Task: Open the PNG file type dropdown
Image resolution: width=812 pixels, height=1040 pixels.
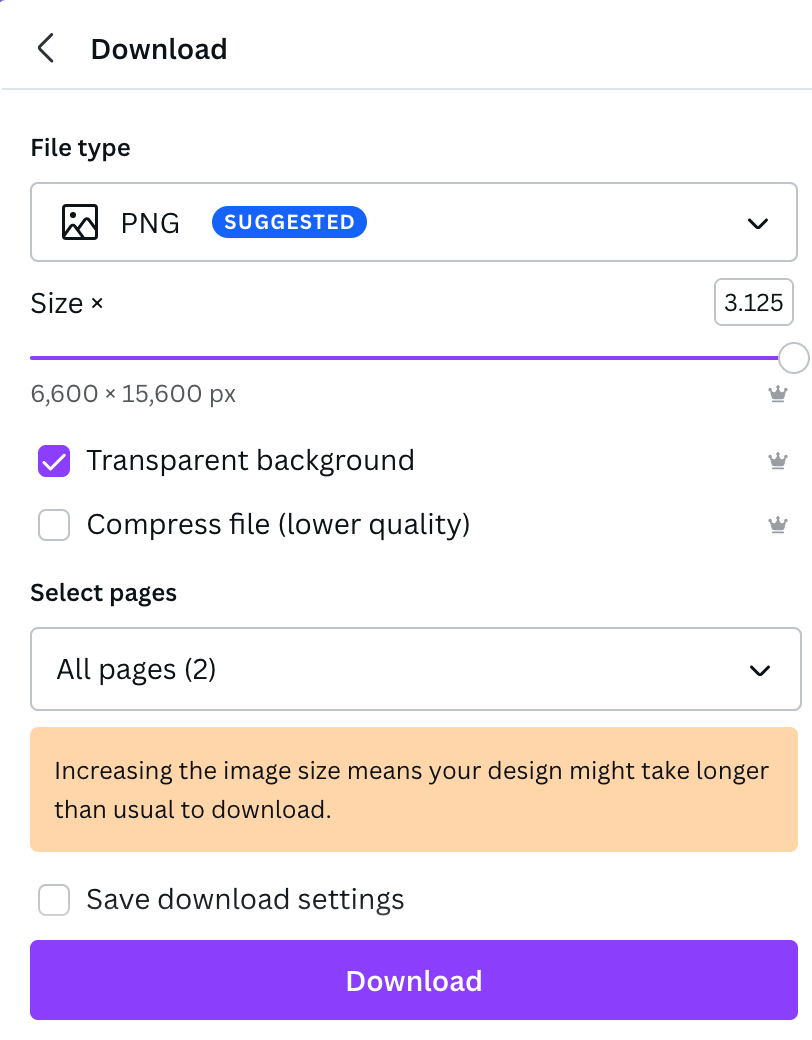Action: (413, 222)
